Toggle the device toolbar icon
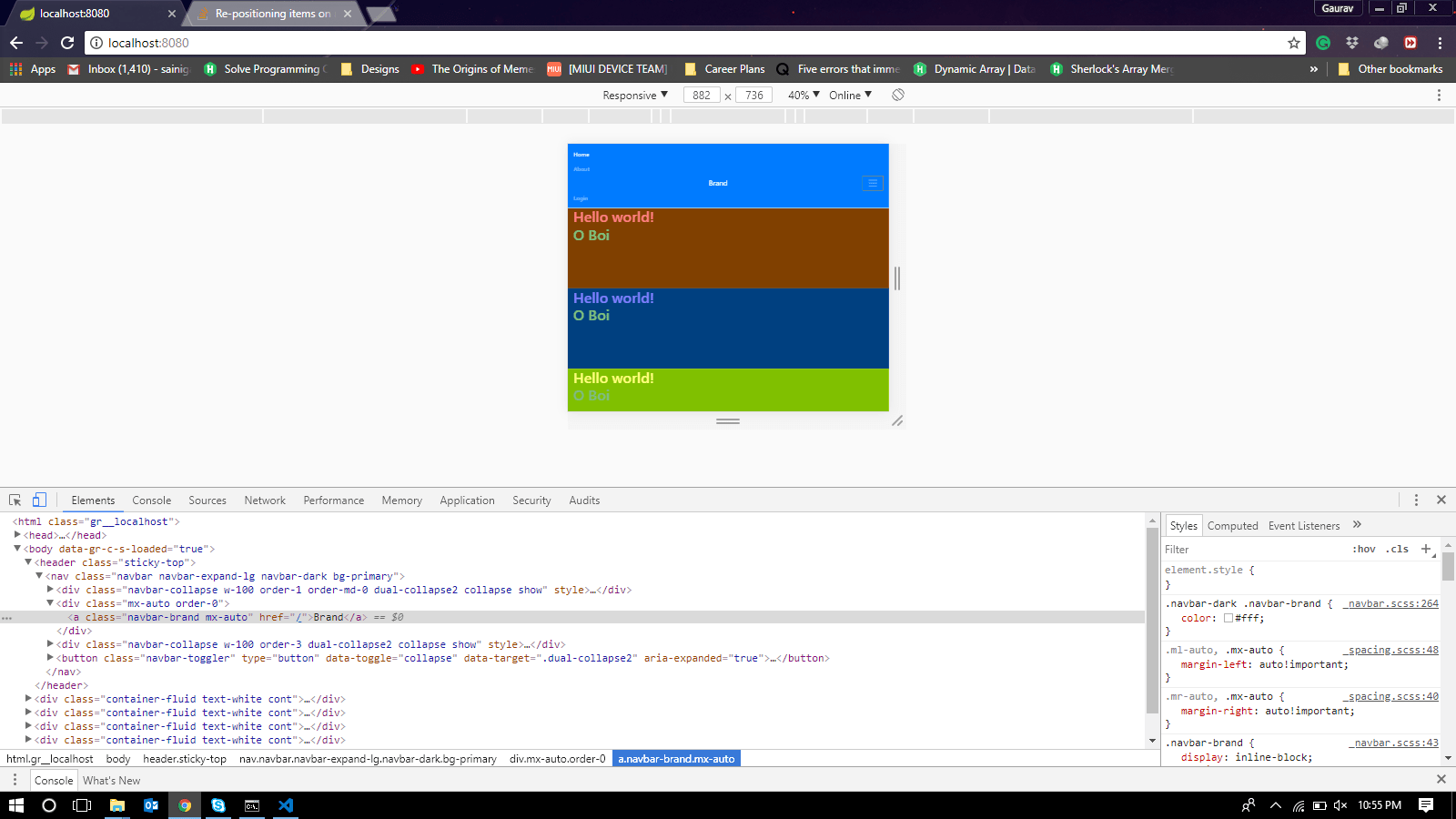Screen dimensions: 1456x819 pyautogui.click(x=38, y=500)
